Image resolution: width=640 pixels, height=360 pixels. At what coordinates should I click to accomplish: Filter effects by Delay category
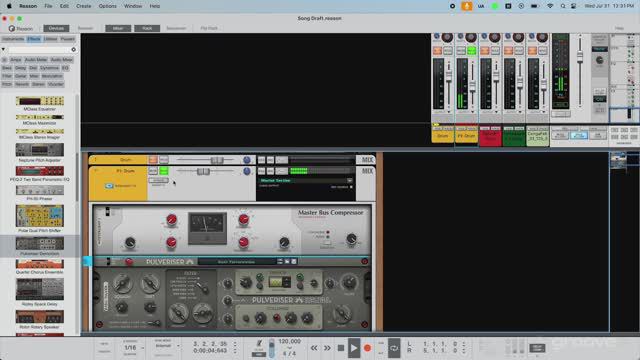coord(20,68)
